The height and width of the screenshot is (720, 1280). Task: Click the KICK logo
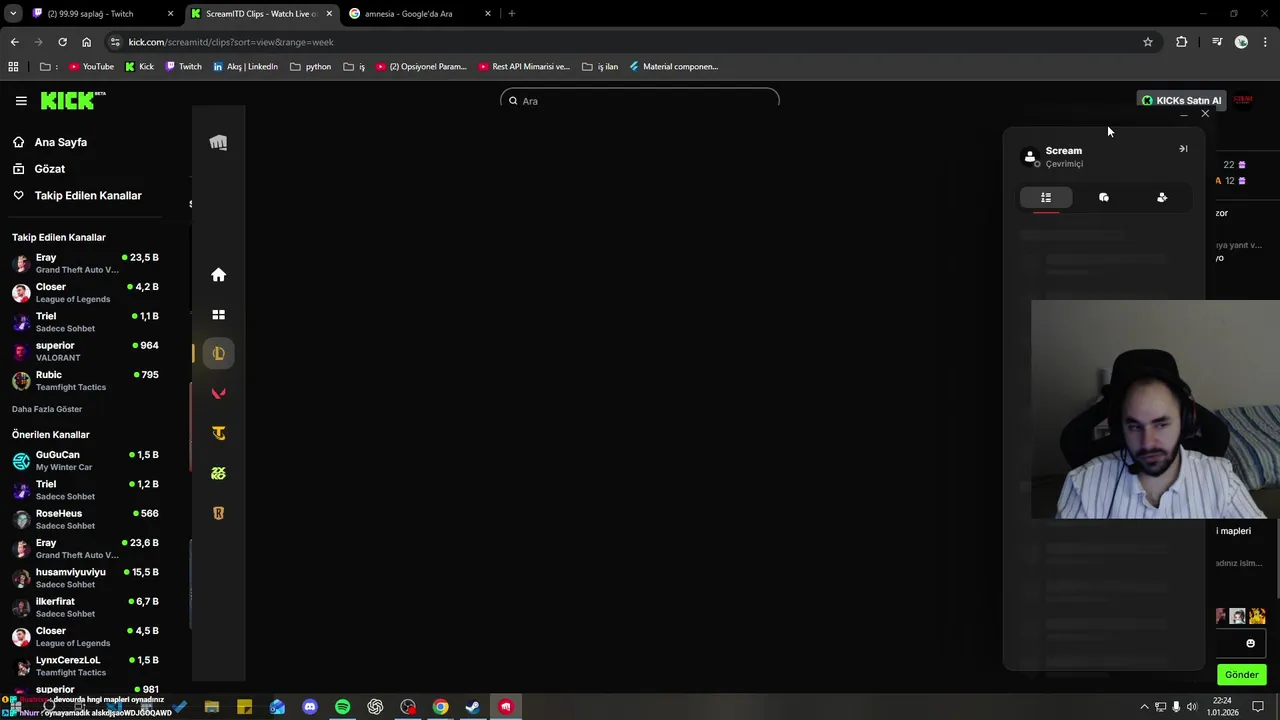click(x=72, y=100)
